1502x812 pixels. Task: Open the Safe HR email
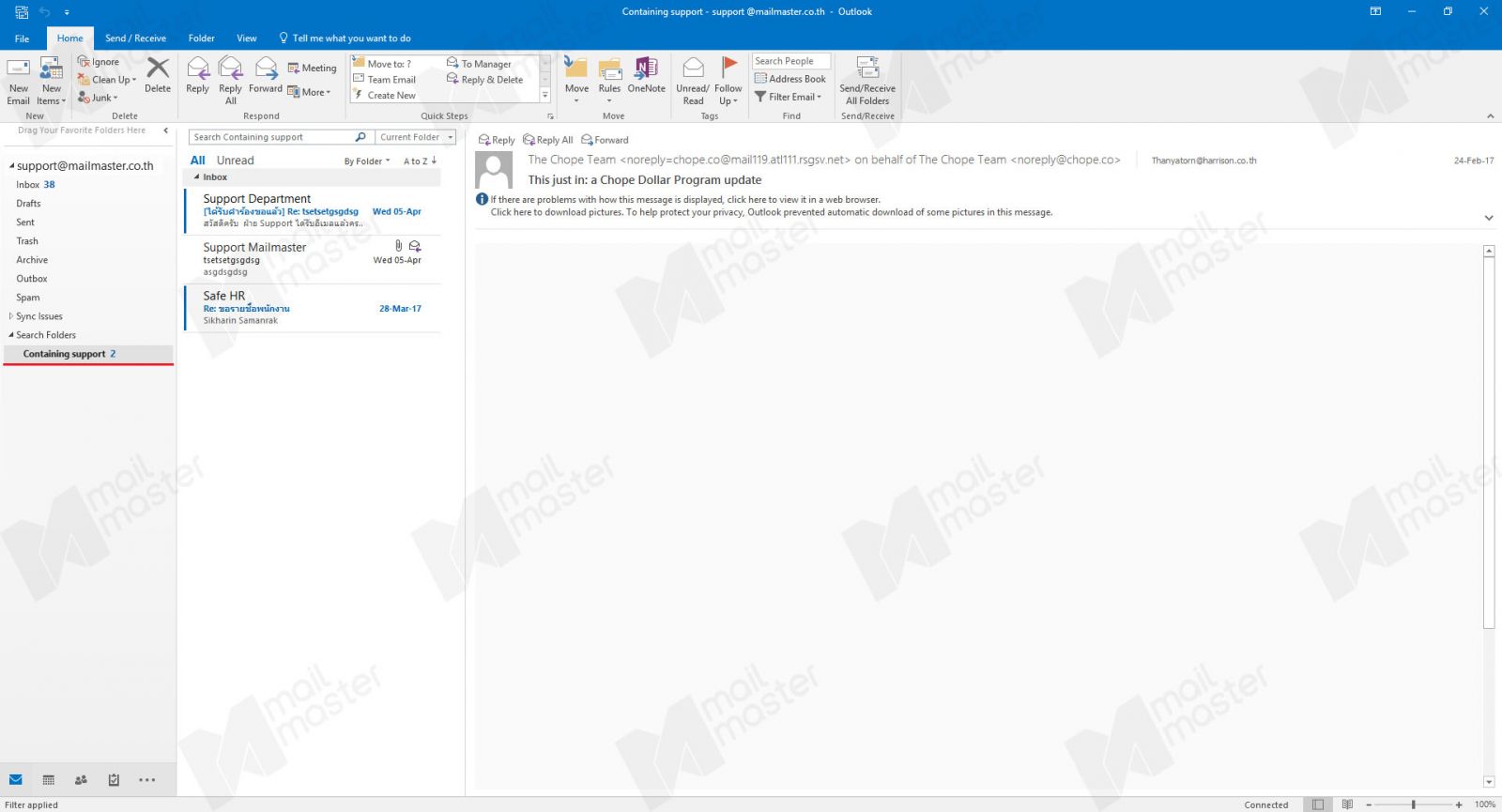point(313,308)
